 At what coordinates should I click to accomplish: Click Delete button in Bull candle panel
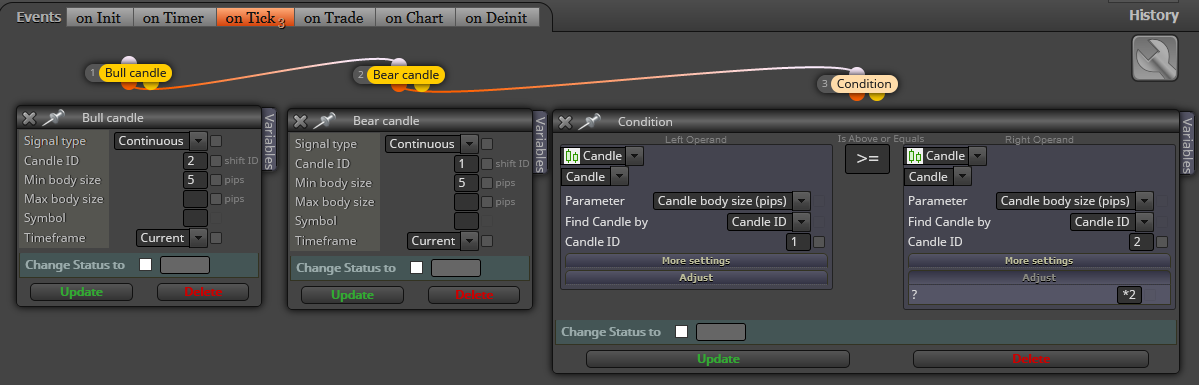(x=203, y=292)
